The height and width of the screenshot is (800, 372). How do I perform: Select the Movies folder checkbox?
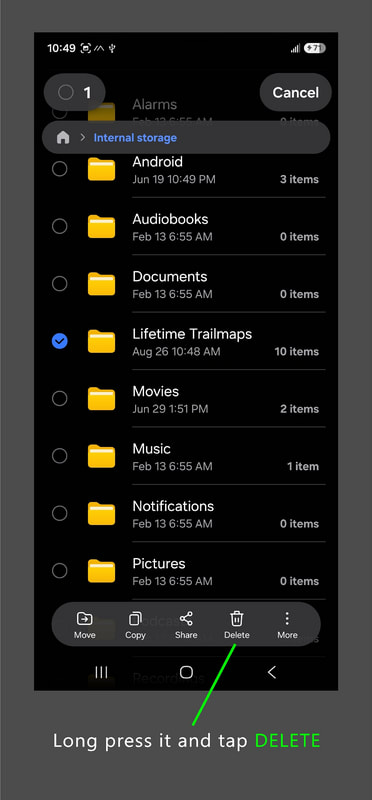60,398
